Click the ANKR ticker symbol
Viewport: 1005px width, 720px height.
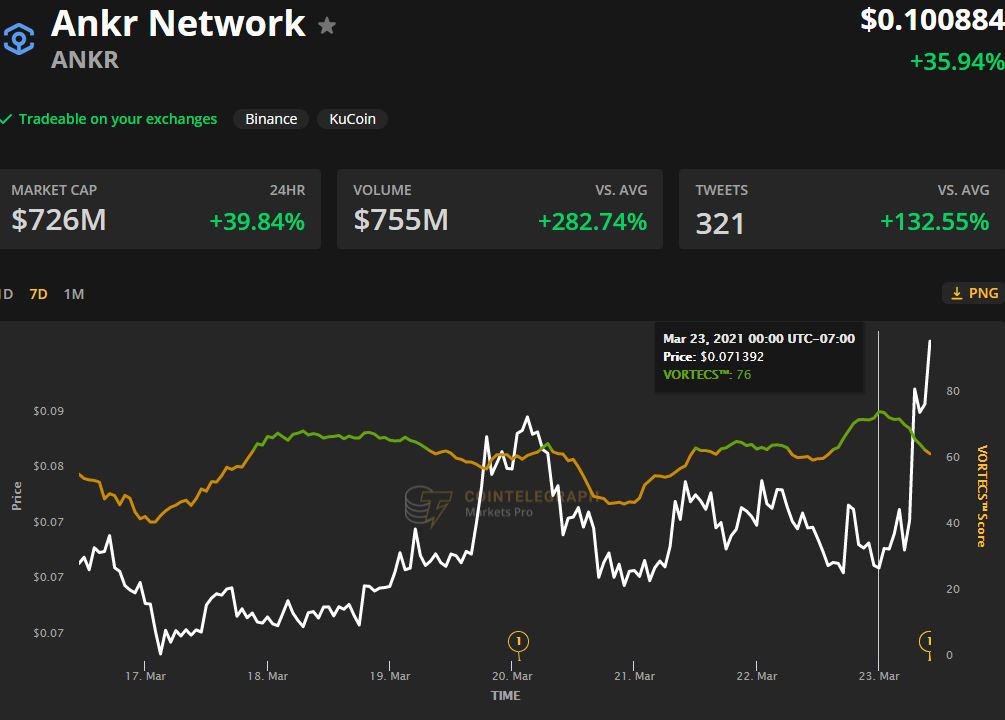pos(85,60)
